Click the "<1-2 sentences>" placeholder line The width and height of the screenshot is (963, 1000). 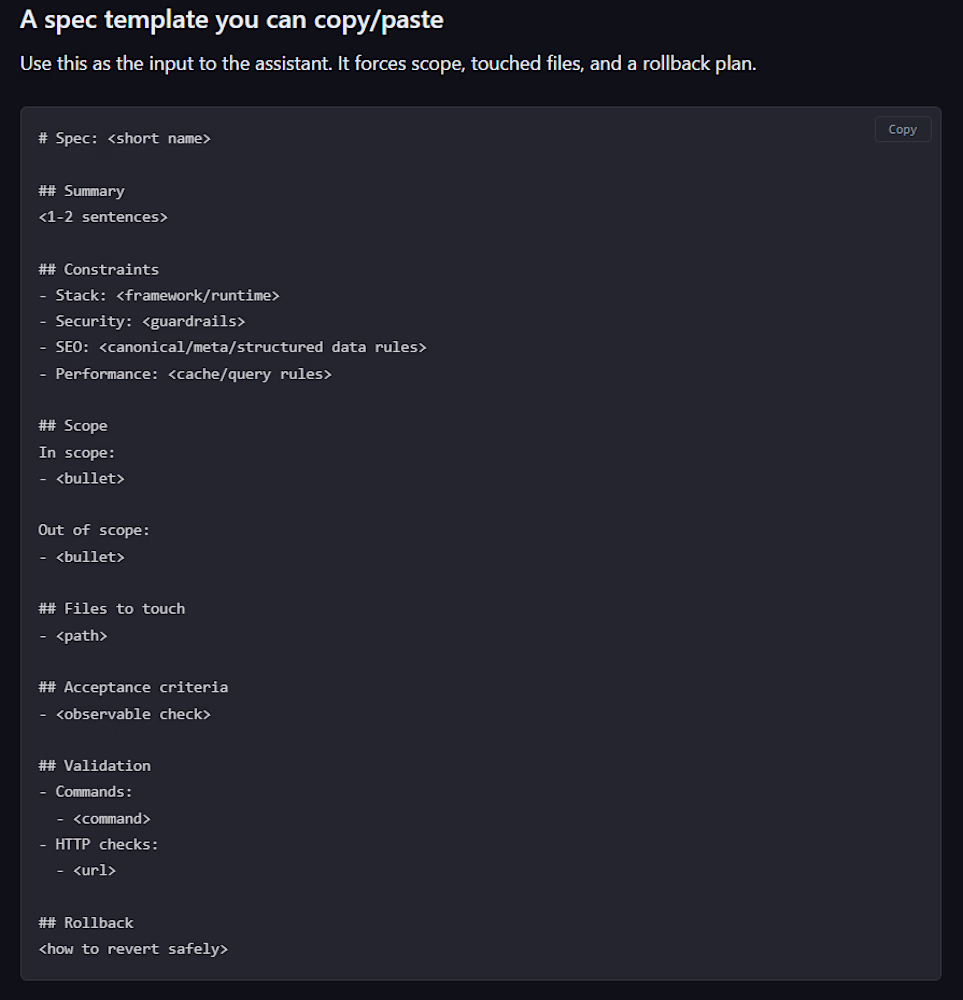click(103, 216)
